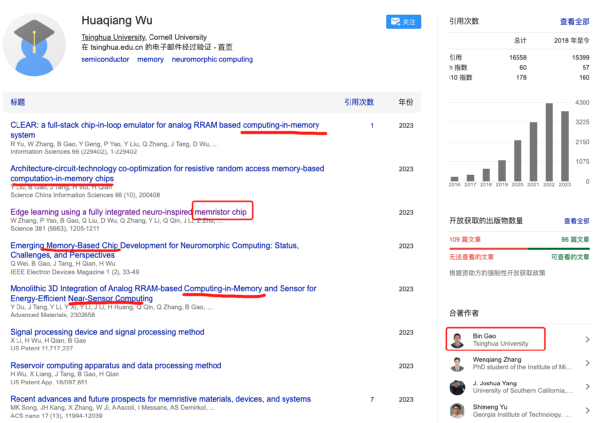Click Shimeng Yu's profile photo

click(457, 411)
